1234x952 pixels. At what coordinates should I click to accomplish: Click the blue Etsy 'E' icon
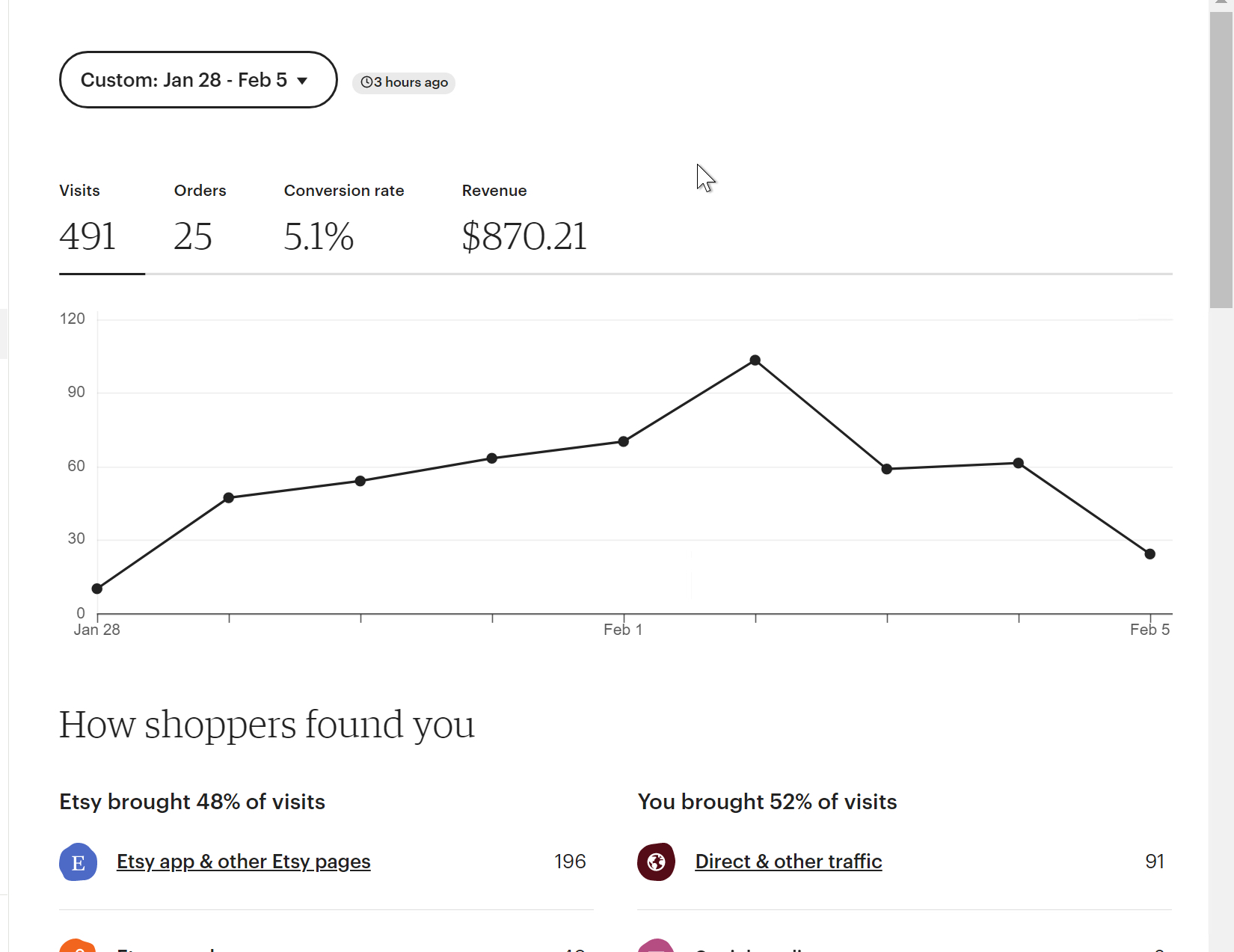pyautogui.click(x=79, y=862)
